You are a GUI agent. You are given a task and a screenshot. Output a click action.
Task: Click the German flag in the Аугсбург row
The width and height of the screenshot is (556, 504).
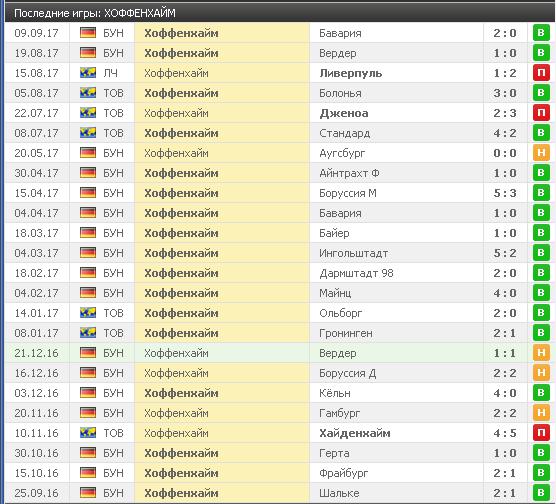[88, 153]
